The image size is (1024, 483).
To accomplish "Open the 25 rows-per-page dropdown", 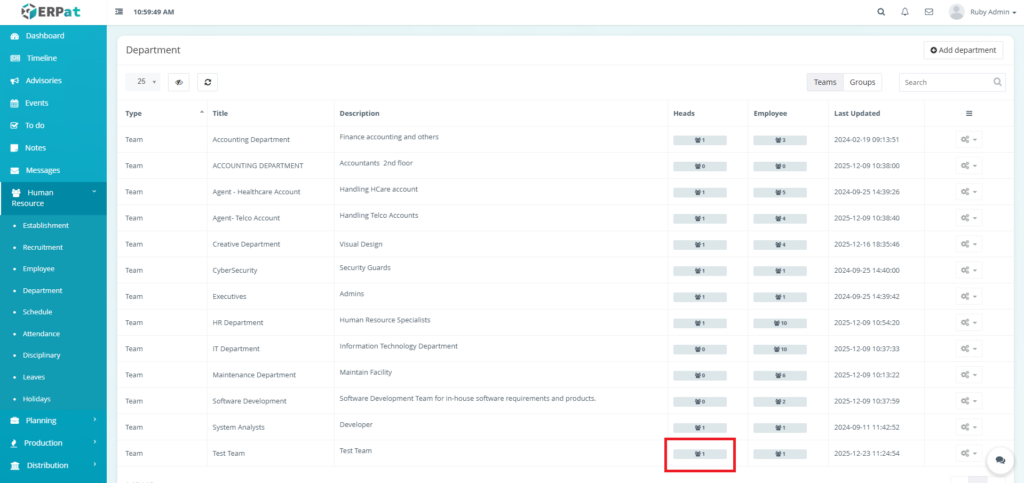I will tap(146, 82).
